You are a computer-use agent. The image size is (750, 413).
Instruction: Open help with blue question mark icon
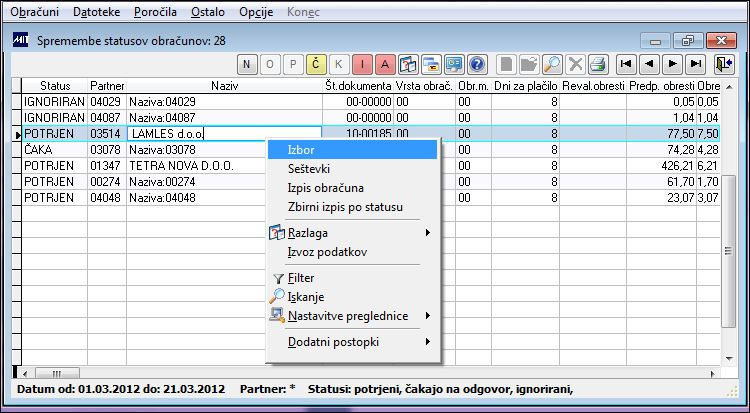(x=477, y=64)
